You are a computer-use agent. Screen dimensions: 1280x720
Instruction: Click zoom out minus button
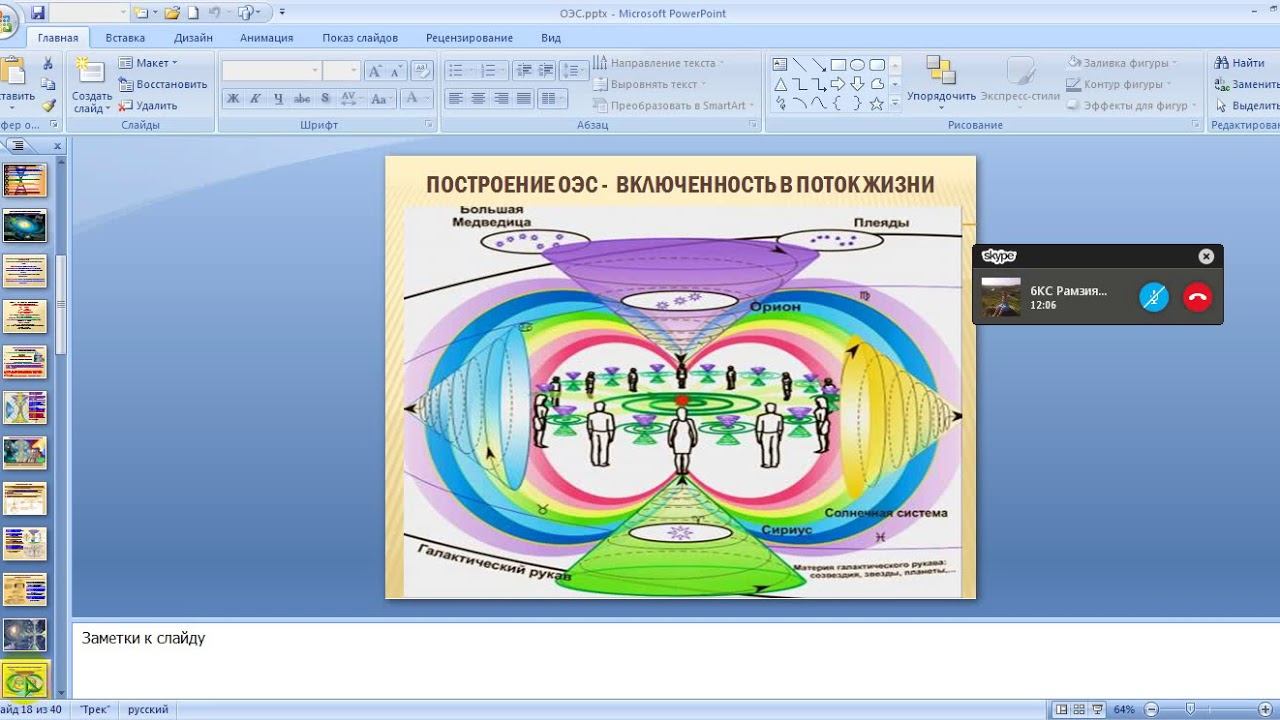[1151, 710]
